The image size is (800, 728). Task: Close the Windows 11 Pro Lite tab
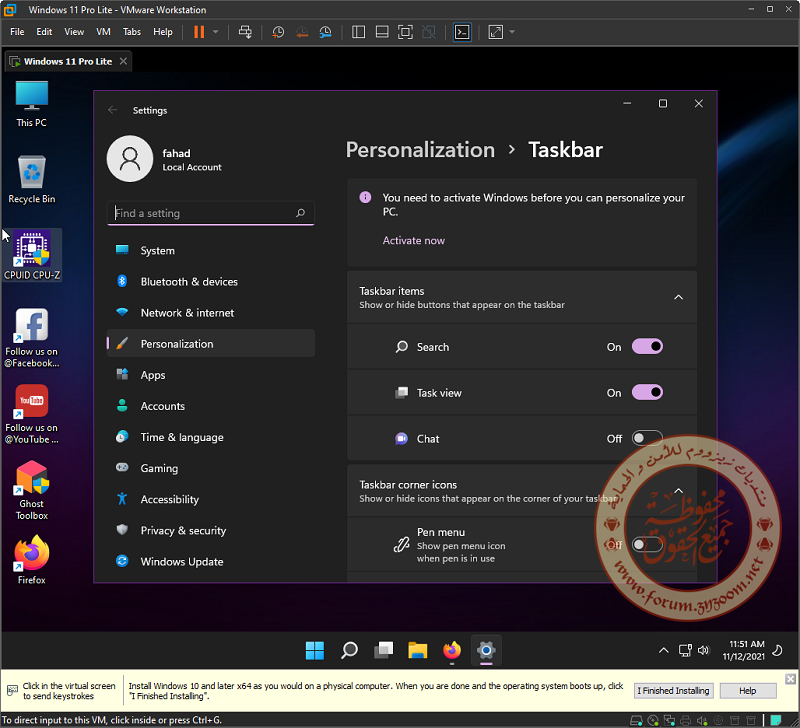[x=123, y=61]
